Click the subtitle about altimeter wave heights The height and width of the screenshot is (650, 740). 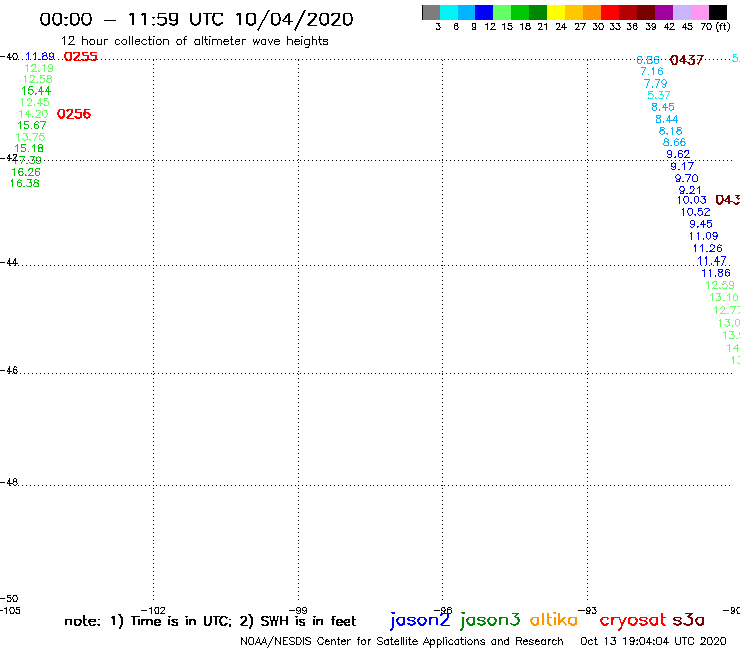(194, 41)
